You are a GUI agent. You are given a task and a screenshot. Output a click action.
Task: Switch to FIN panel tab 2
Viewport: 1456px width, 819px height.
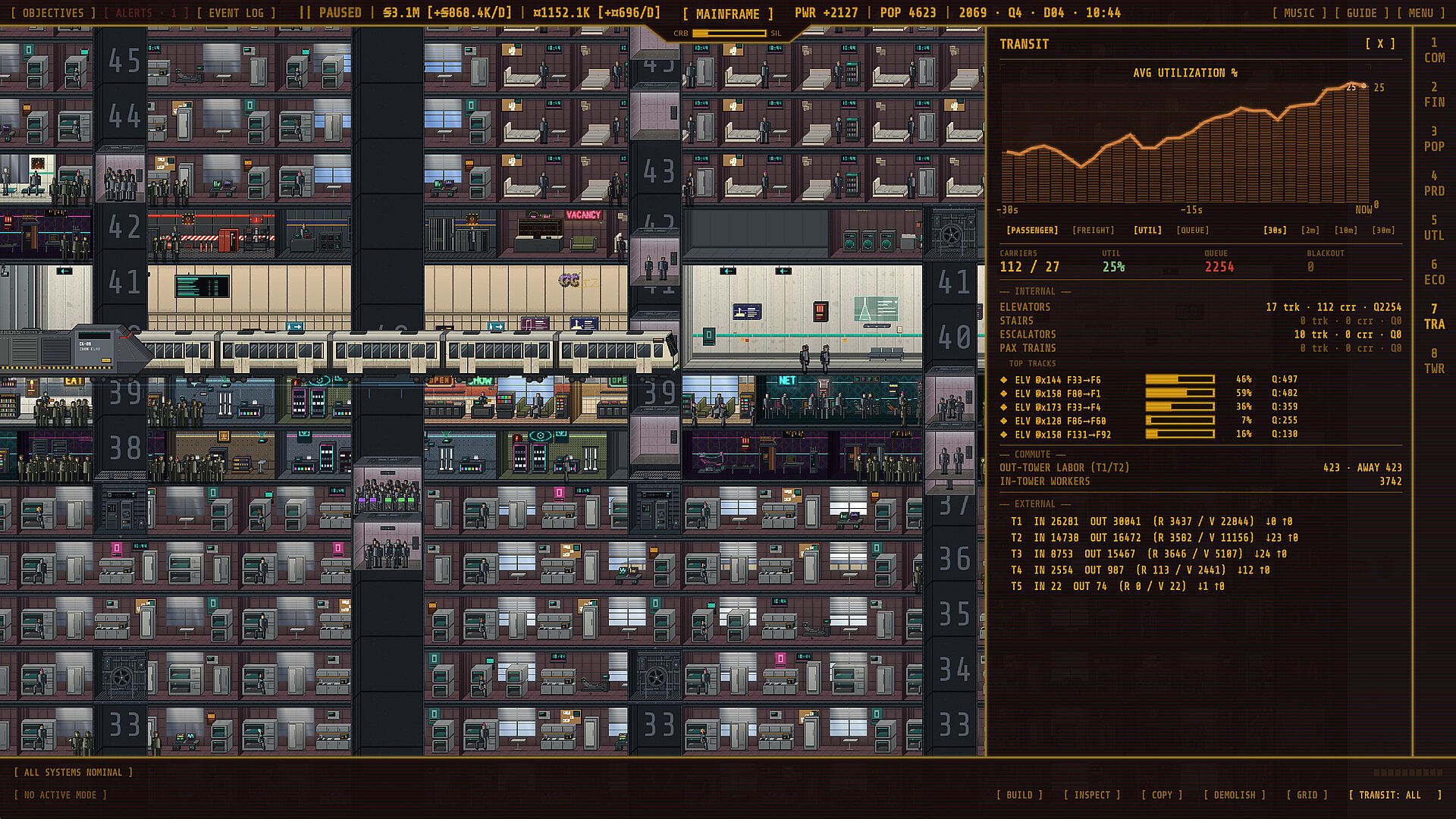[x=1434, y=95]
